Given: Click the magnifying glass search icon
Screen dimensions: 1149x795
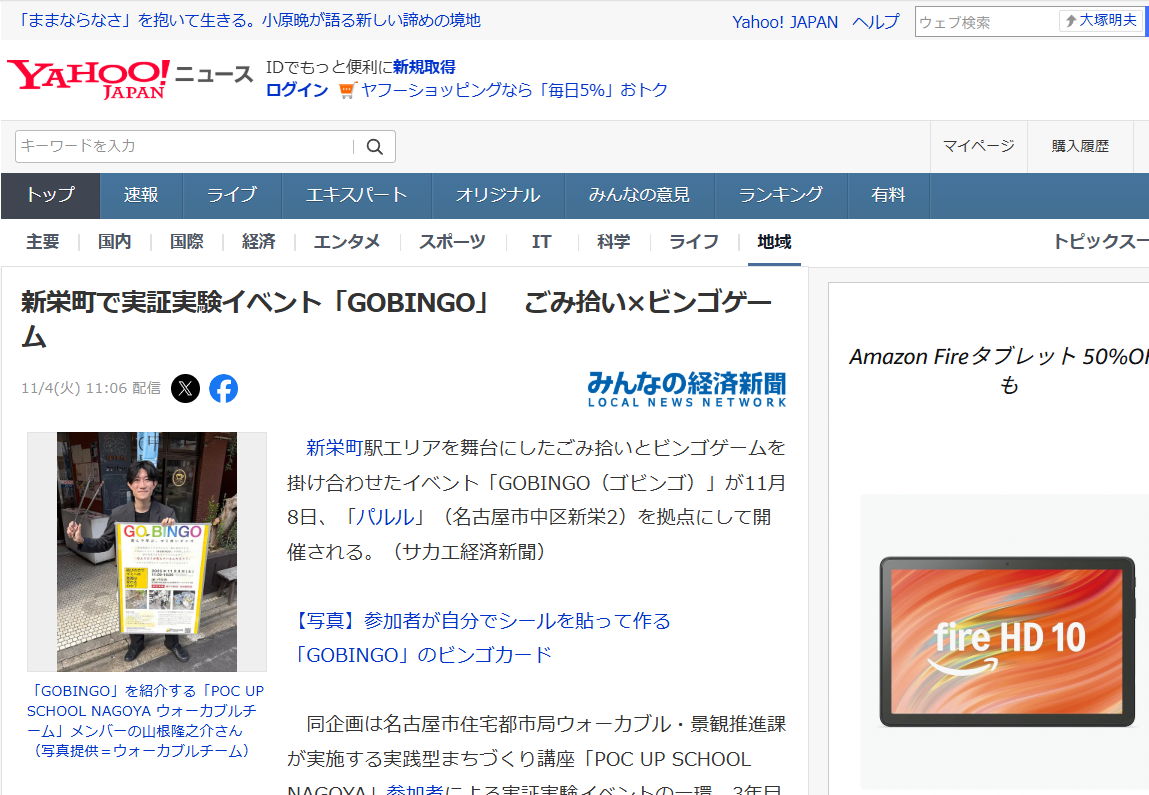Looking at the screenshot, I should click(x=375, y=147).
